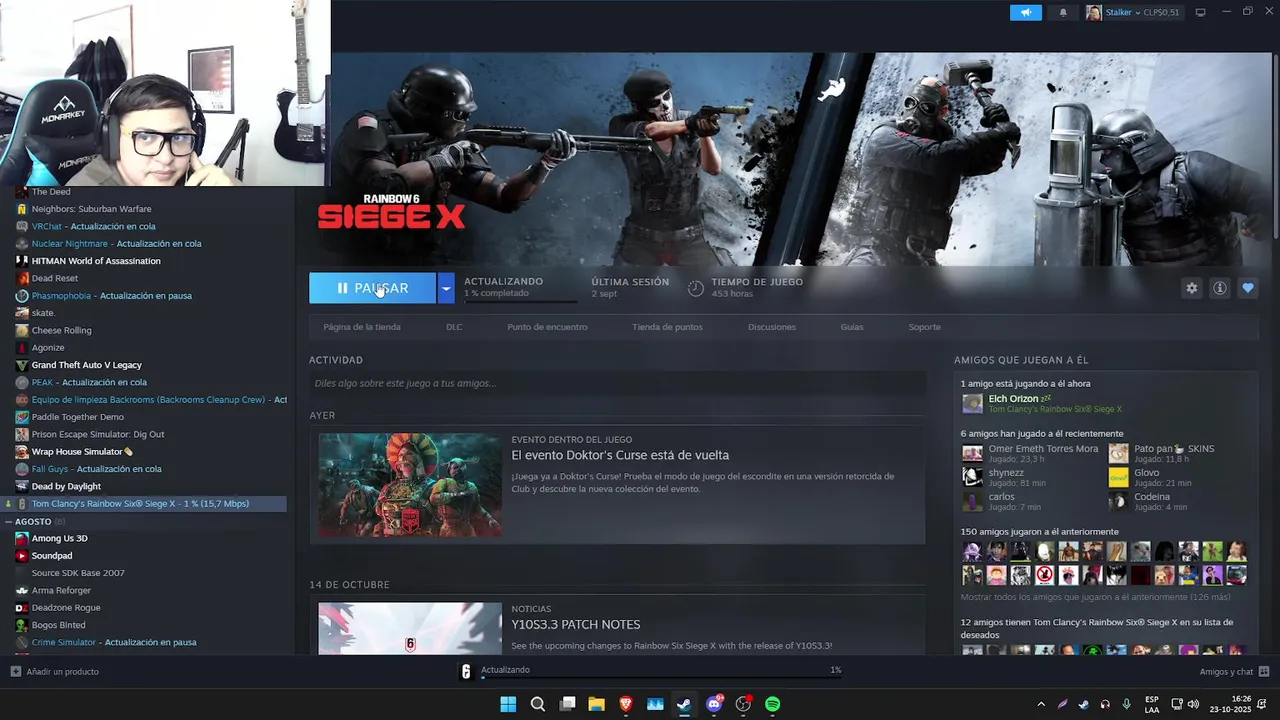Select Soundpad in the library list
The image size is (1280, 720).
(52, 556)
